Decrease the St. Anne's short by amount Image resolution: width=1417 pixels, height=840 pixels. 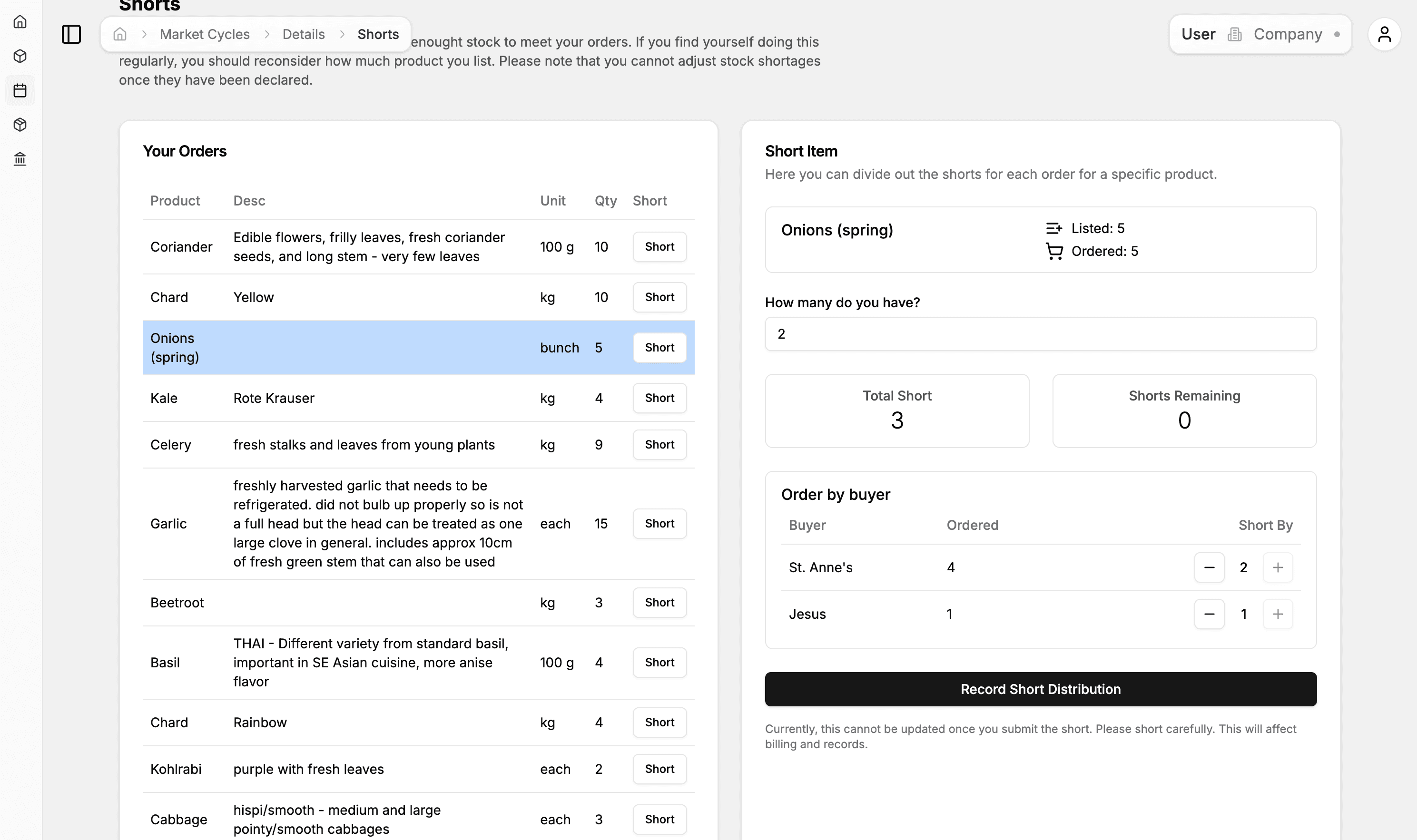(x=1209, y=567)
